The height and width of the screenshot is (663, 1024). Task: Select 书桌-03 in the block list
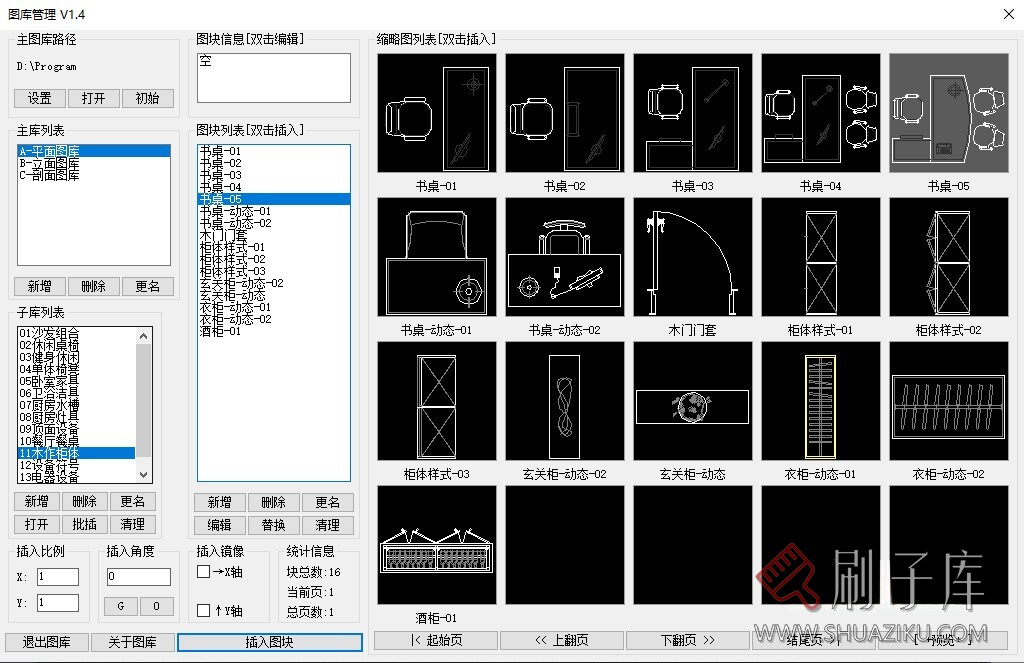pyautogui.click(x=222, y=174)
